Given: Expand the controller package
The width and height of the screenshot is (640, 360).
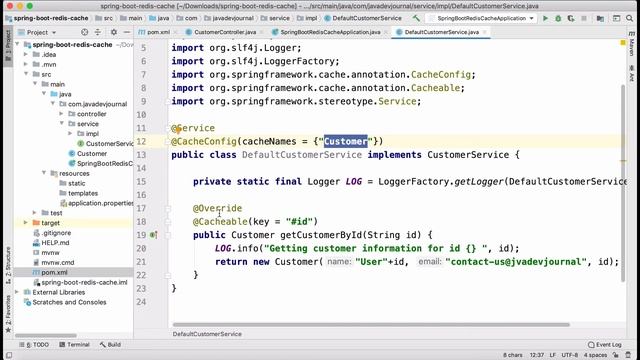Looking at the screenshot, I should tap(62, 114).
